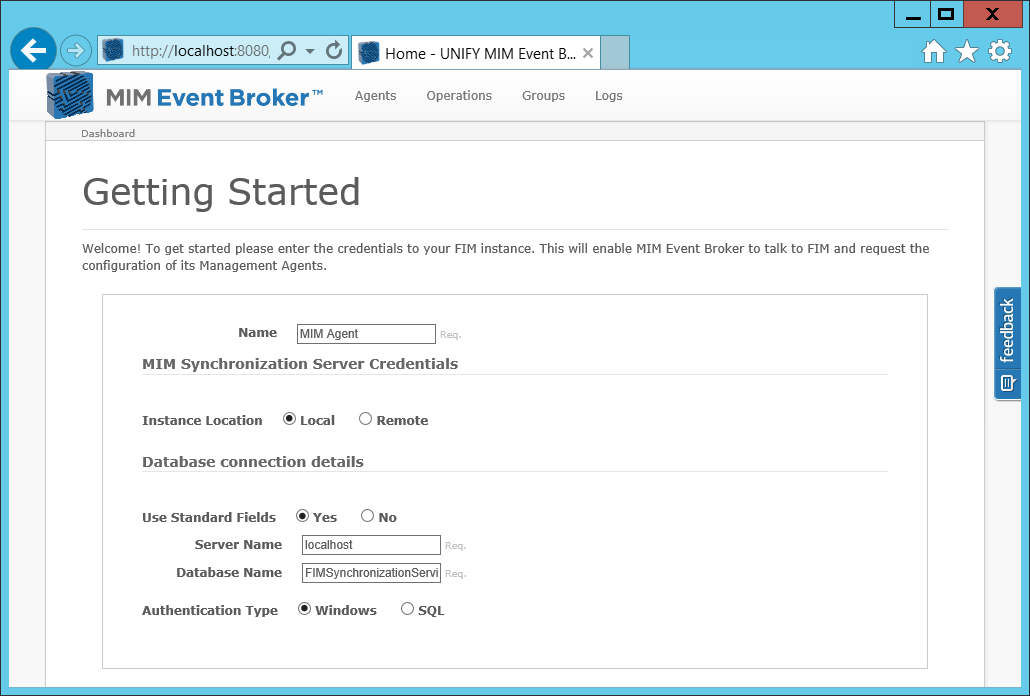
Task: Click the Dashboard breadcrumb link
Action: coord(108,133)
